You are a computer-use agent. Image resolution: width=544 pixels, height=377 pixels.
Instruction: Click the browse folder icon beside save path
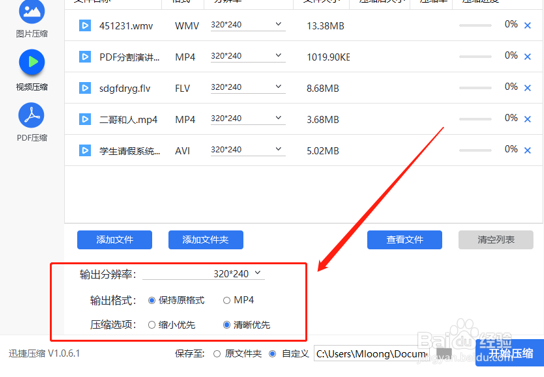444,354
